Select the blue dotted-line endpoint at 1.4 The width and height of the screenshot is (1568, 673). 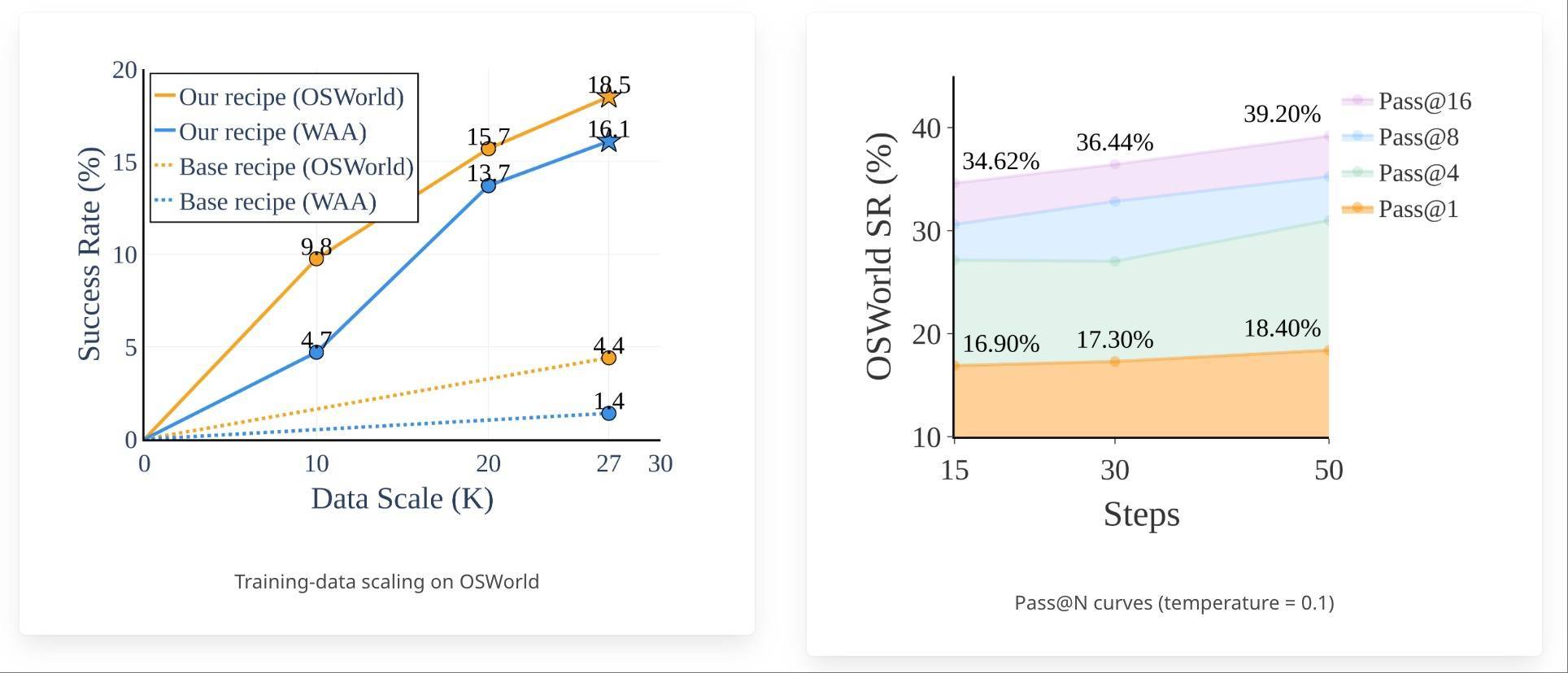pos(608,413)
